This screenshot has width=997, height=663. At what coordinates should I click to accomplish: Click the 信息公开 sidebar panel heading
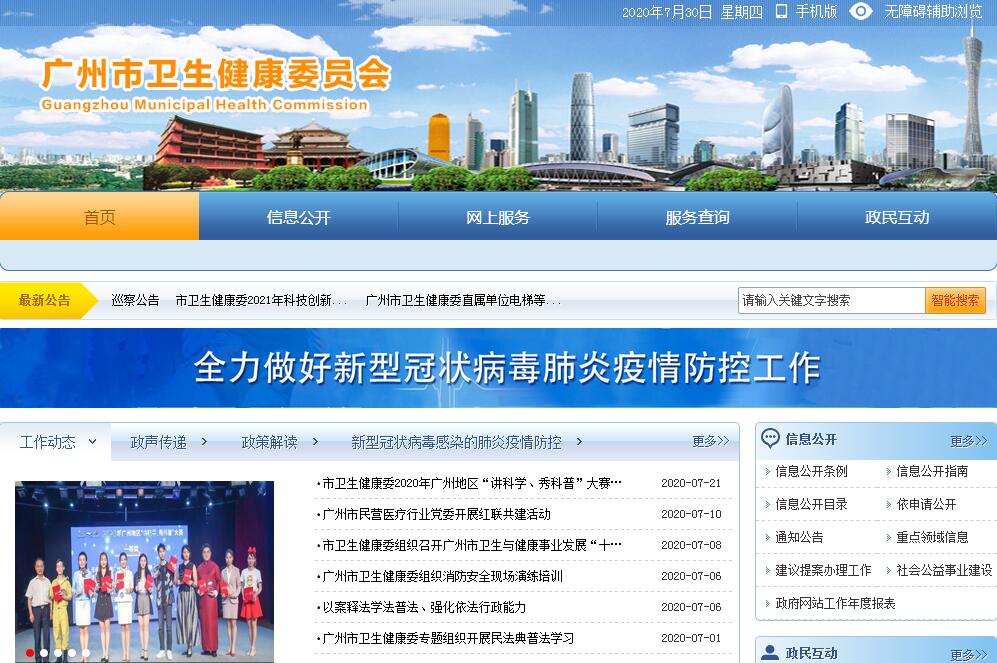tap(811, 439)
